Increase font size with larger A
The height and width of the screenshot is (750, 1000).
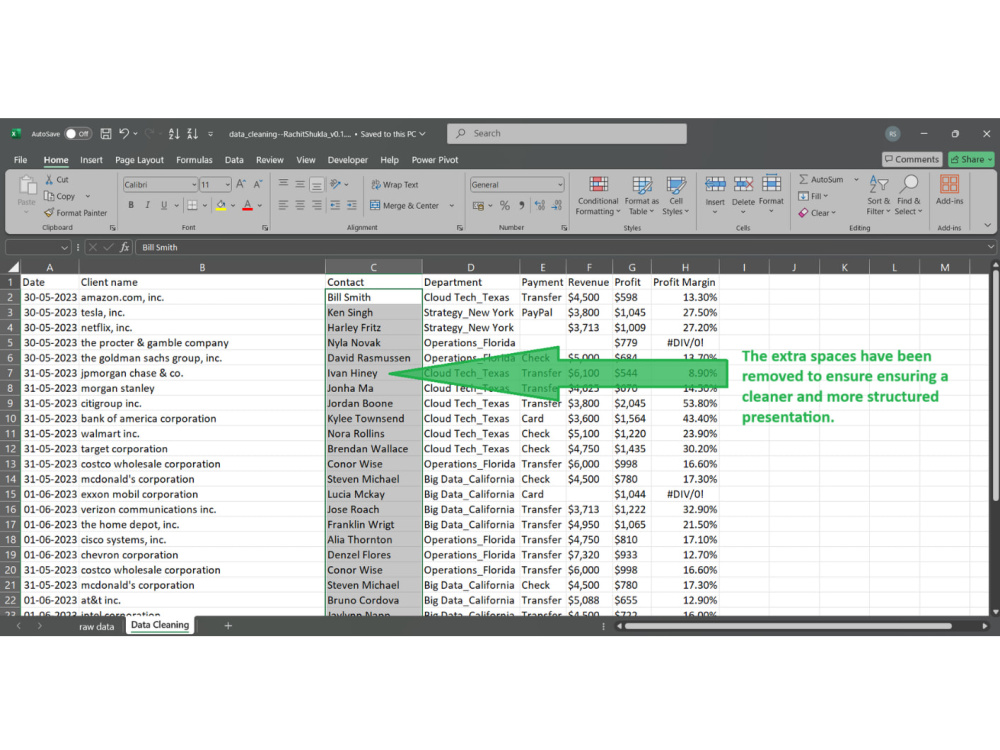point(241,184)
